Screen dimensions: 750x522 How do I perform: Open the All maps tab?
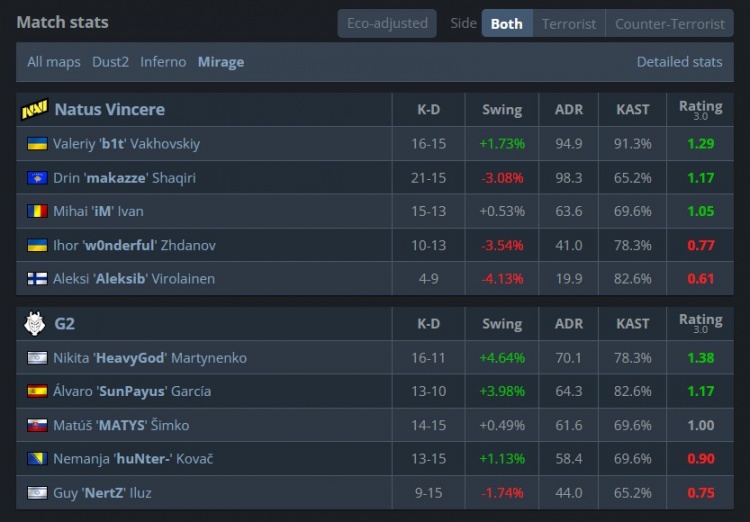54,62
